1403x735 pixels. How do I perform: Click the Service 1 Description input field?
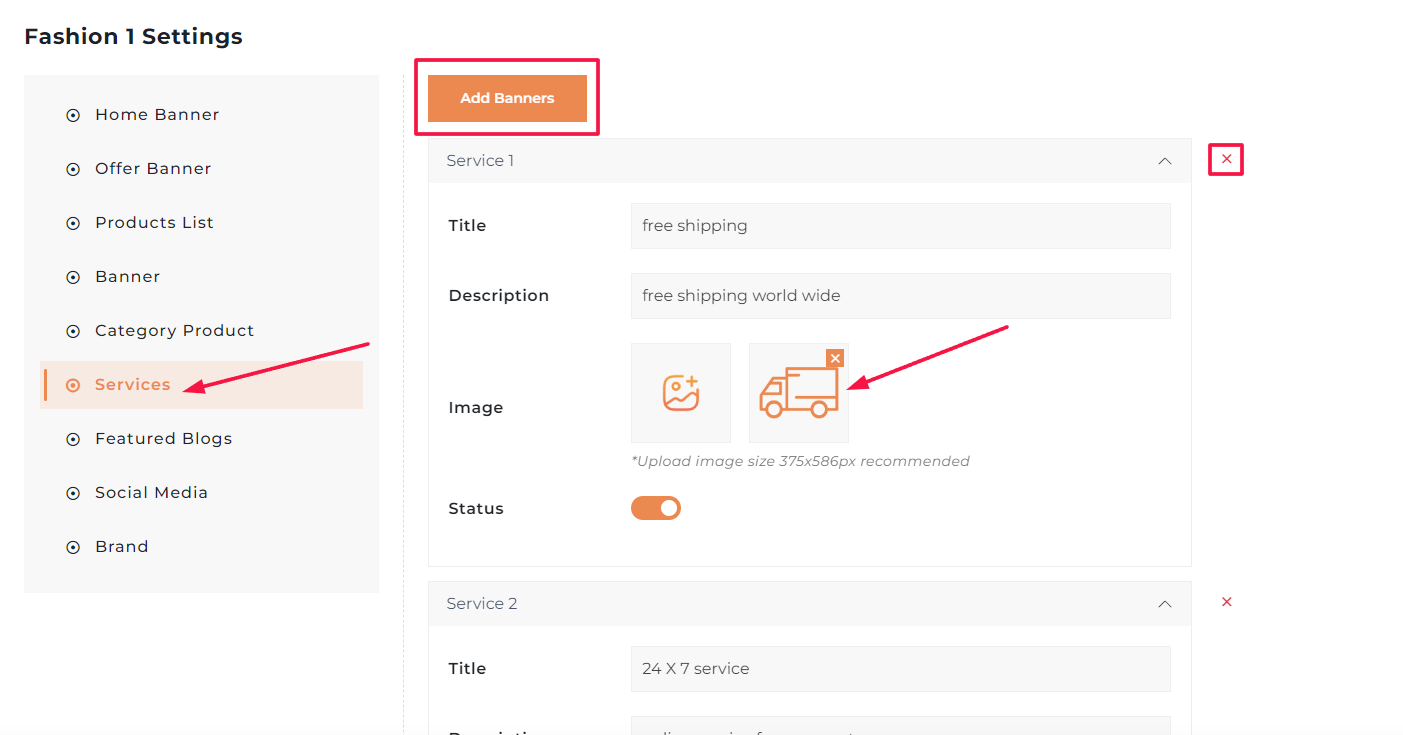900,296
